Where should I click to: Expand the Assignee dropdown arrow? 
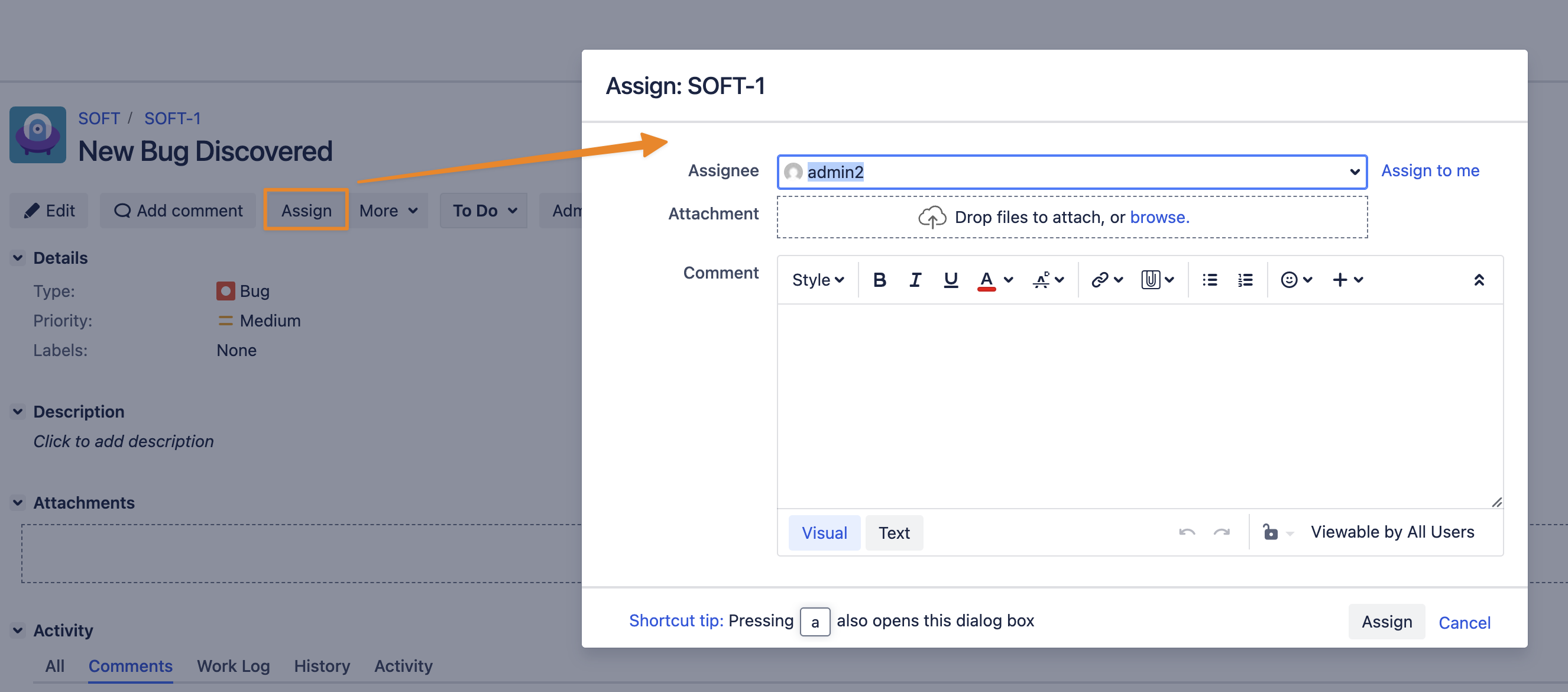pos(1355,172)
